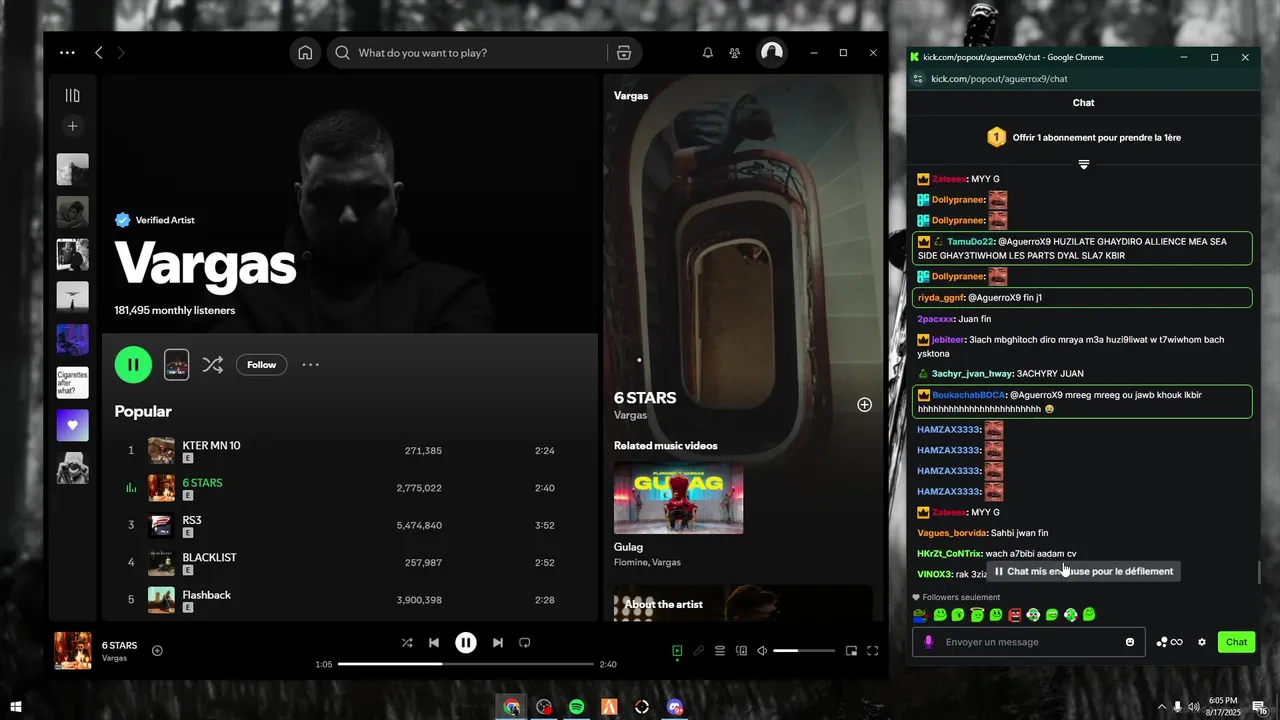
Task: Open Kick chat settings gear
Action: coord(1202,642)
